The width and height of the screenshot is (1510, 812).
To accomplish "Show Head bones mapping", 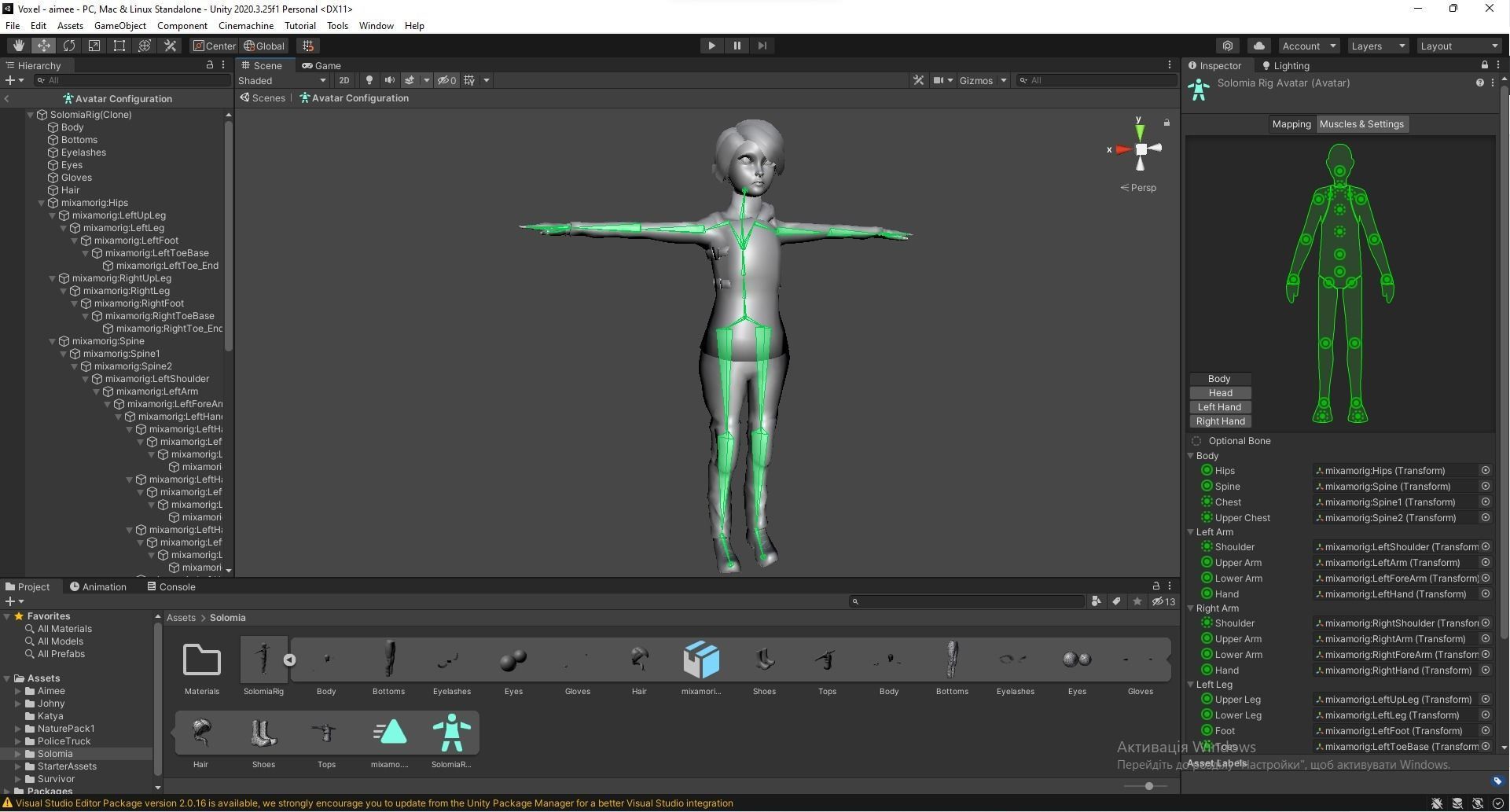I will 1220,393.
